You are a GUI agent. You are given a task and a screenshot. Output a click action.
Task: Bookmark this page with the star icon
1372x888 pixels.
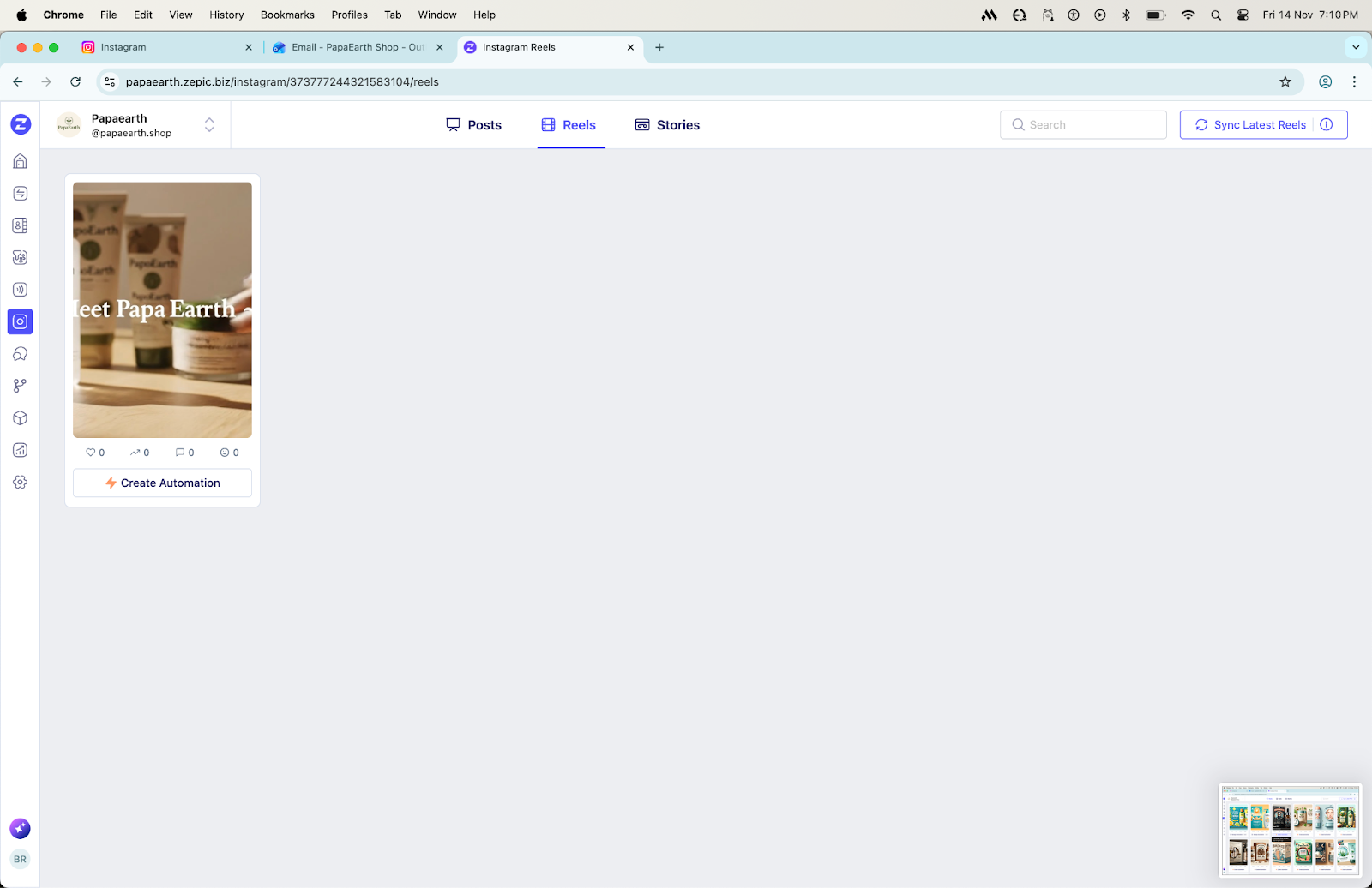[x=1285, y=82]
